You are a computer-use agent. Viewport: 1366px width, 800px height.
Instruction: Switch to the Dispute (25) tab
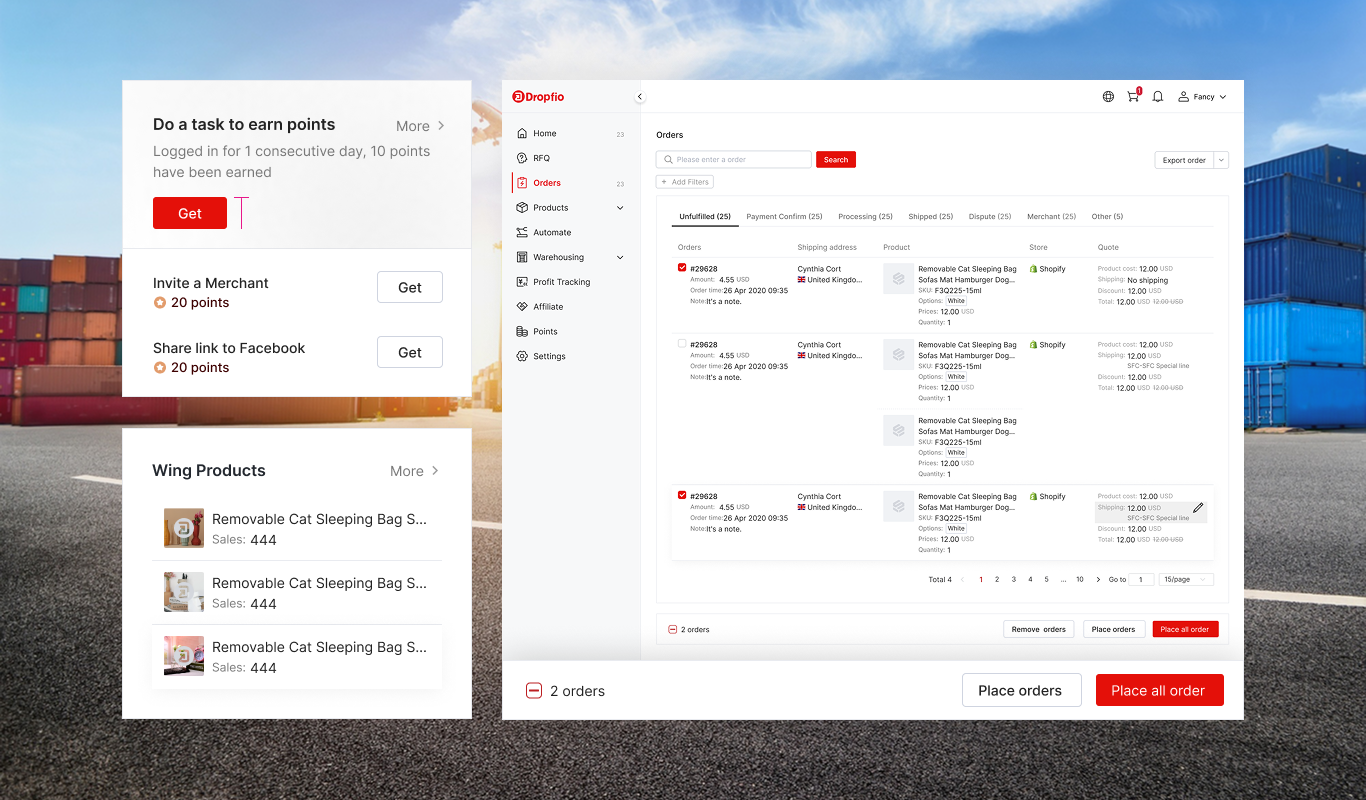click(989, 217)
